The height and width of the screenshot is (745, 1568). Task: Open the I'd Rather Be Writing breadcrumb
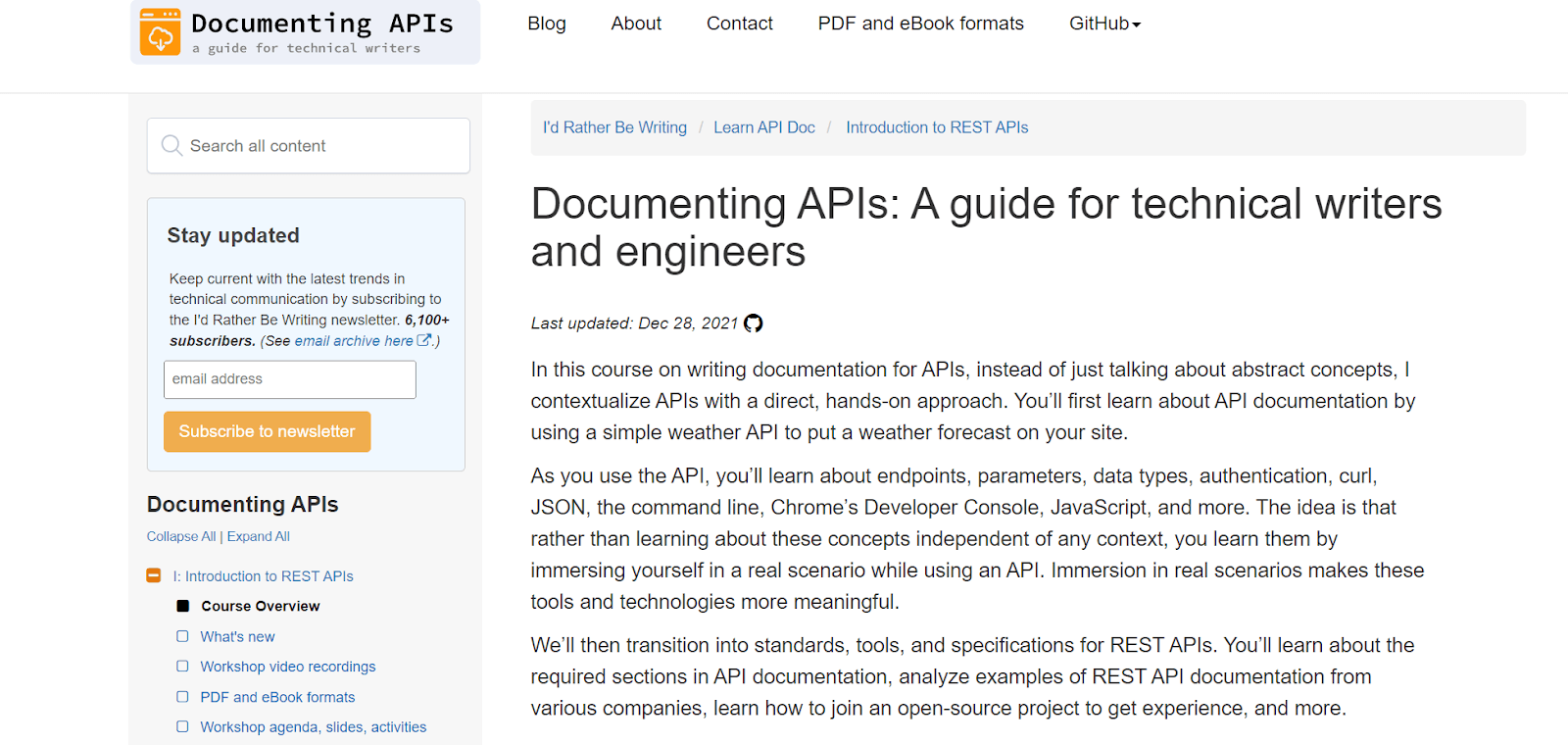(614, 127)
